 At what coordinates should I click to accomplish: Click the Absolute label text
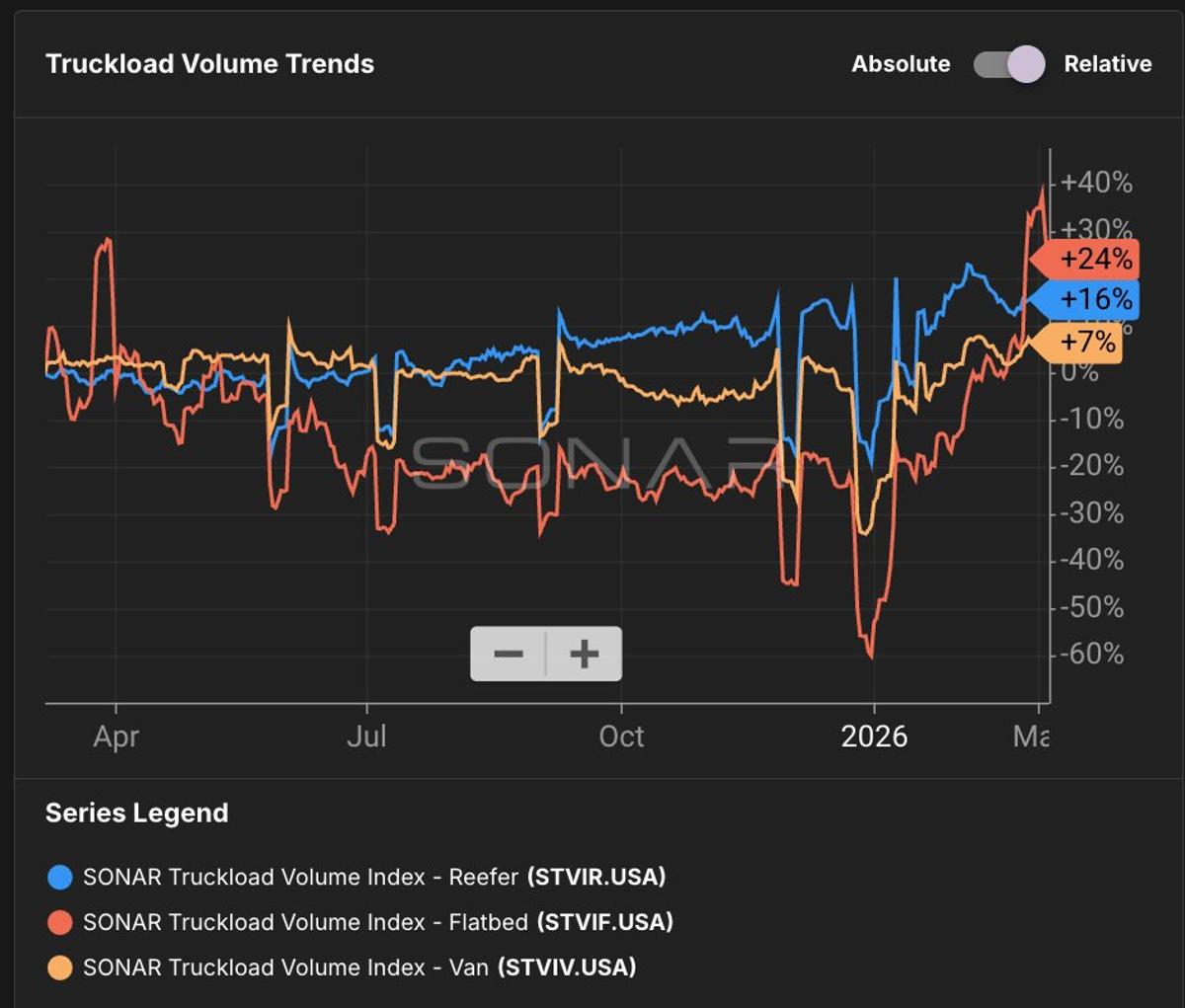pos(900,63)
